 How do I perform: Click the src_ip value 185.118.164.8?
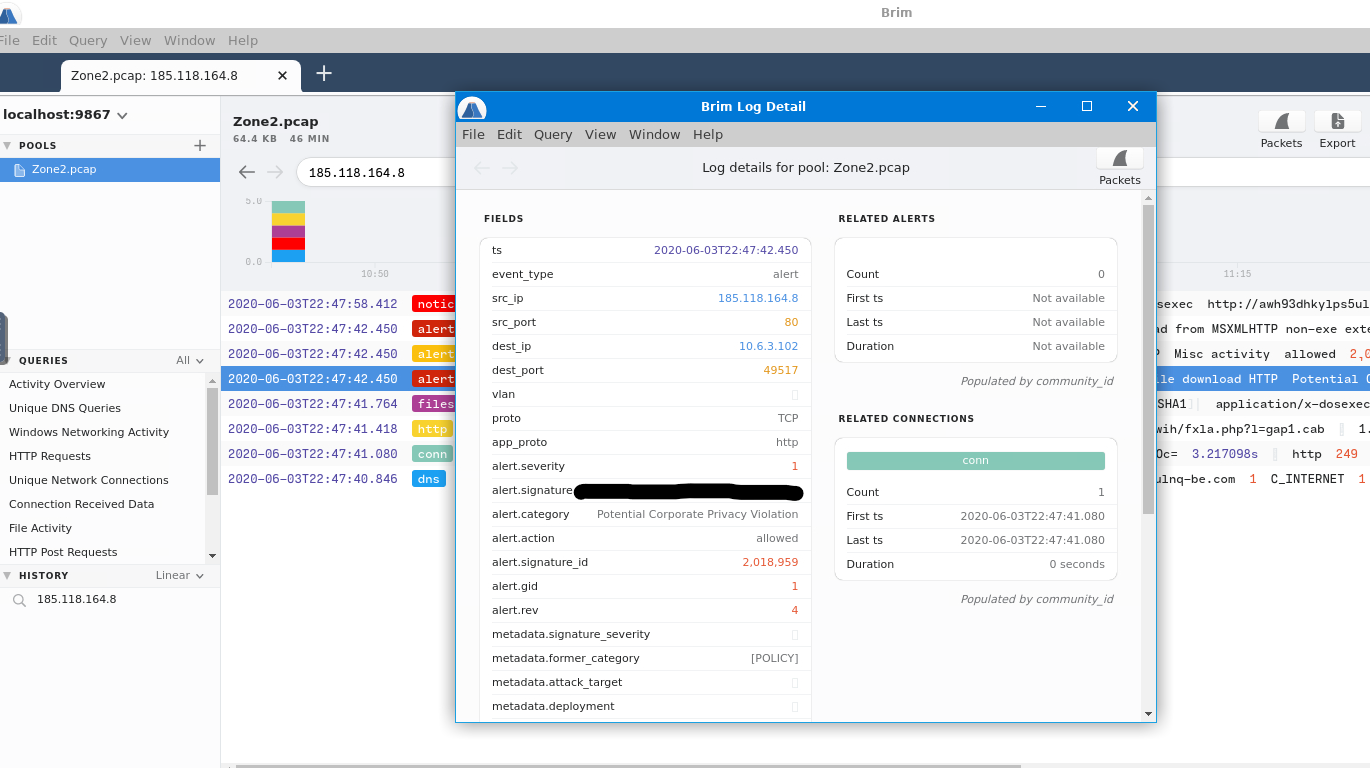tap(758, 298)
